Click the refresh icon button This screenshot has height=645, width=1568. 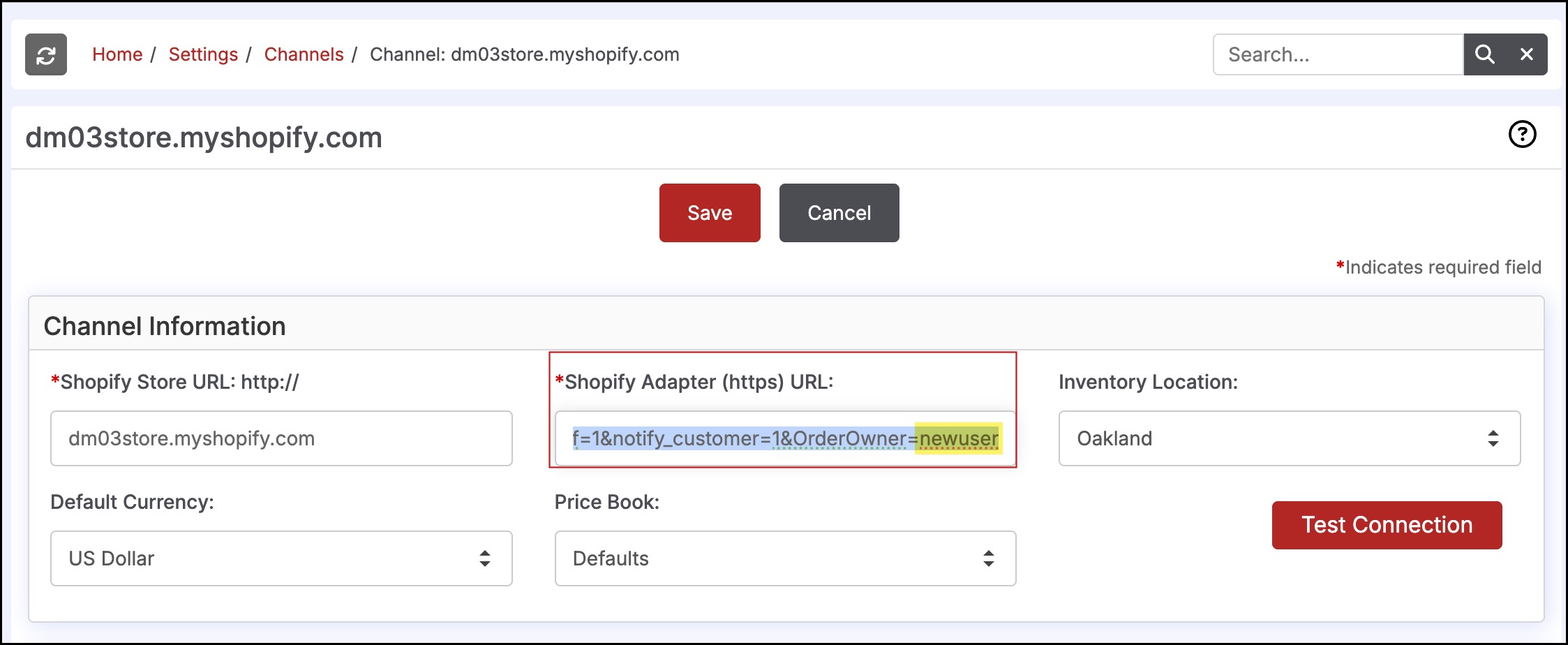pos(46,54)
